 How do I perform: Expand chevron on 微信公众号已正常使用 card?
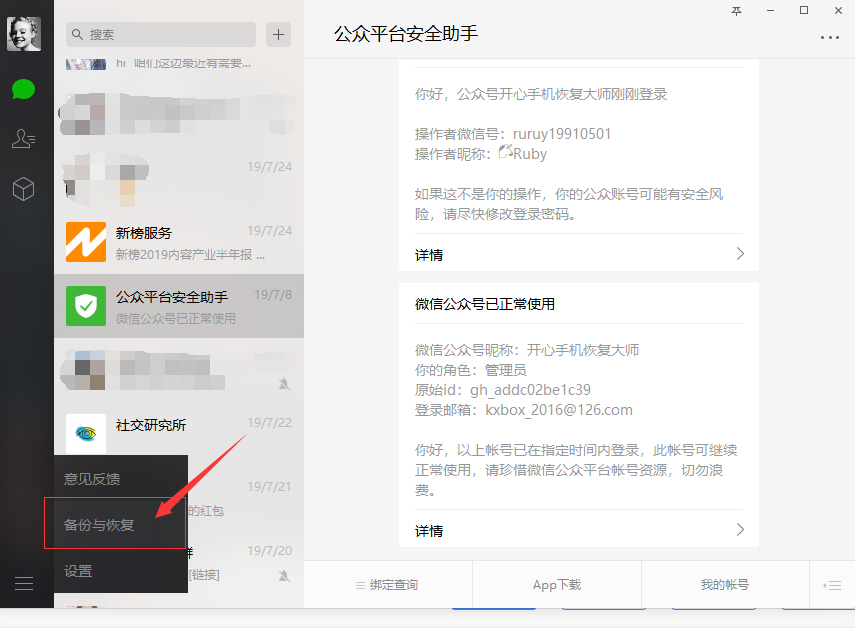tap(740, 529)
